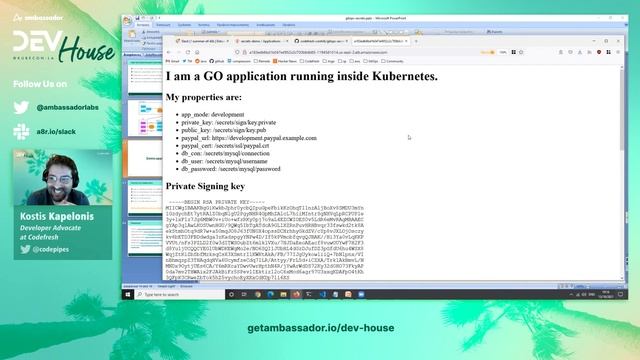
Task: Open PowerPoint Slide Show ribbon tab
Action: point(233,25)
